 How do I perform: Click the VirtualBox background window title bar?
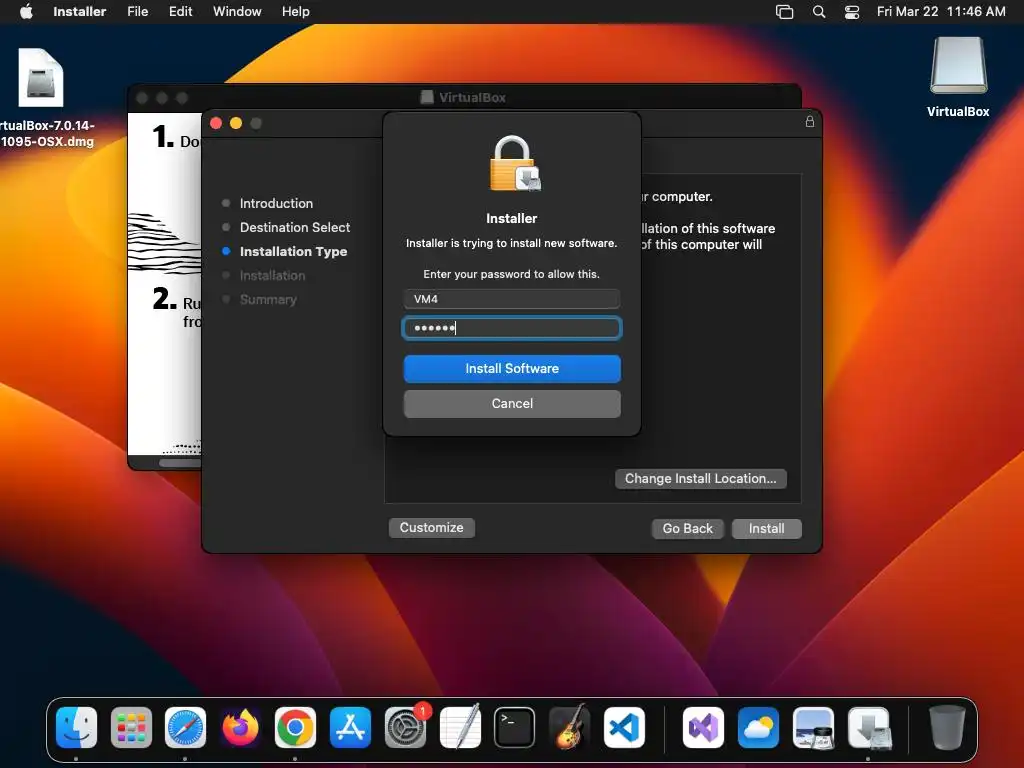click(464, 97)
